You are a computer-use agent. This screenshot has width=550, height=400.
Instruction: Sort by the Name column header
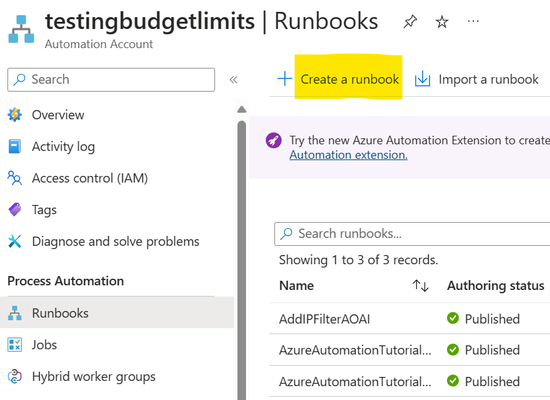[296, 286]
